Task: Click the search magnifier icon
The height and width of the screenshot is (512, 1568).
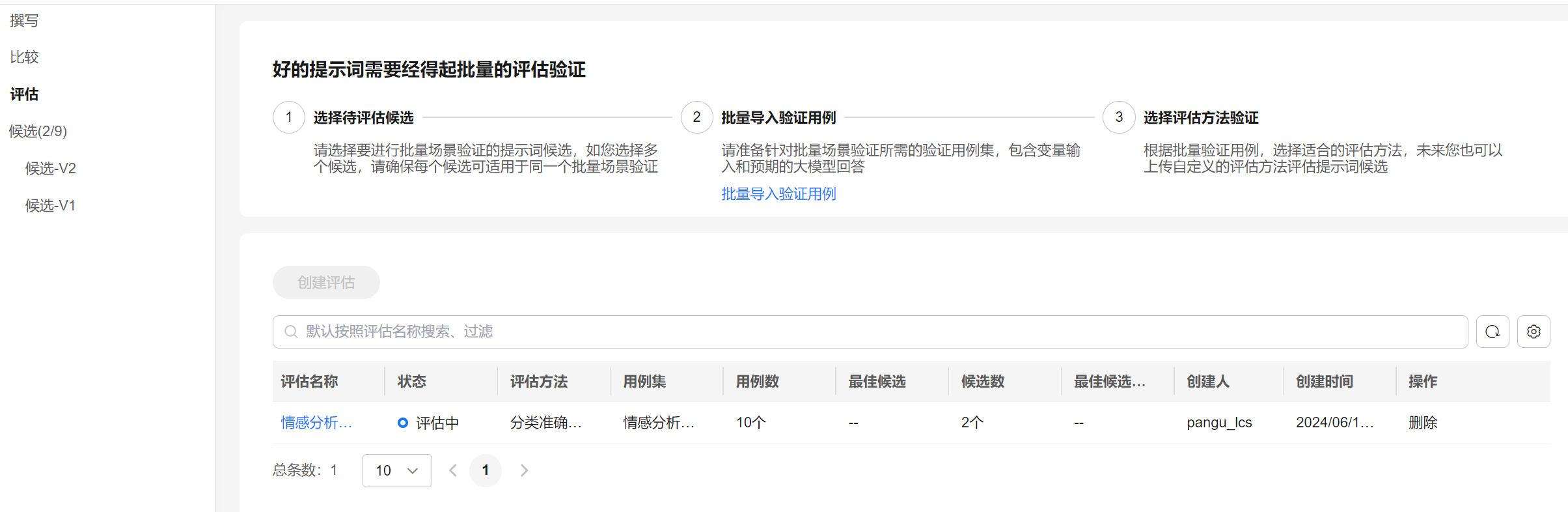Action: click(x=291, y=332)
